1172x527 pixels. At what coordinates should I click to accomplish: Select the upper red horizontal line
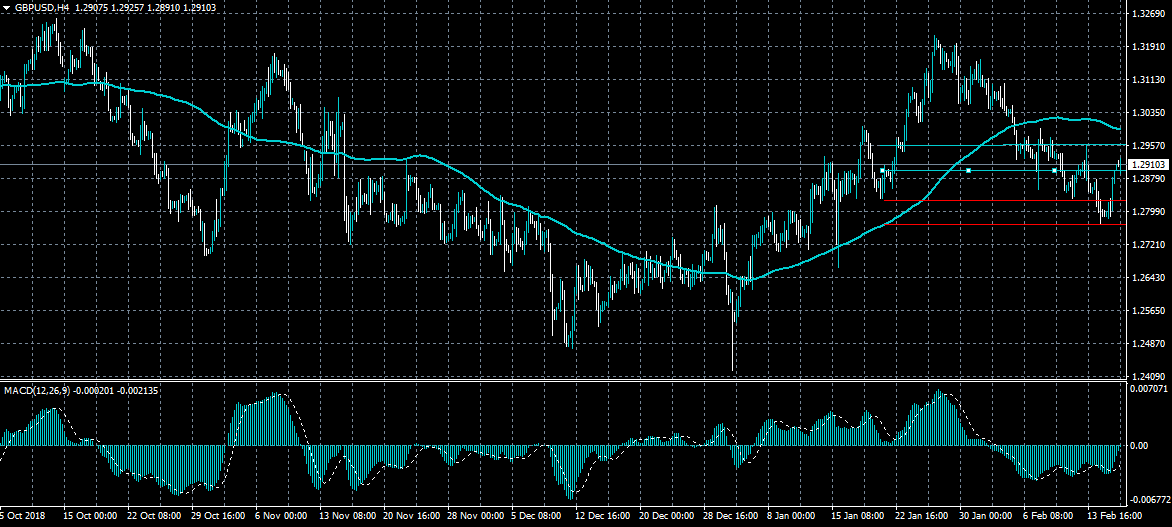pos(1000,201)
